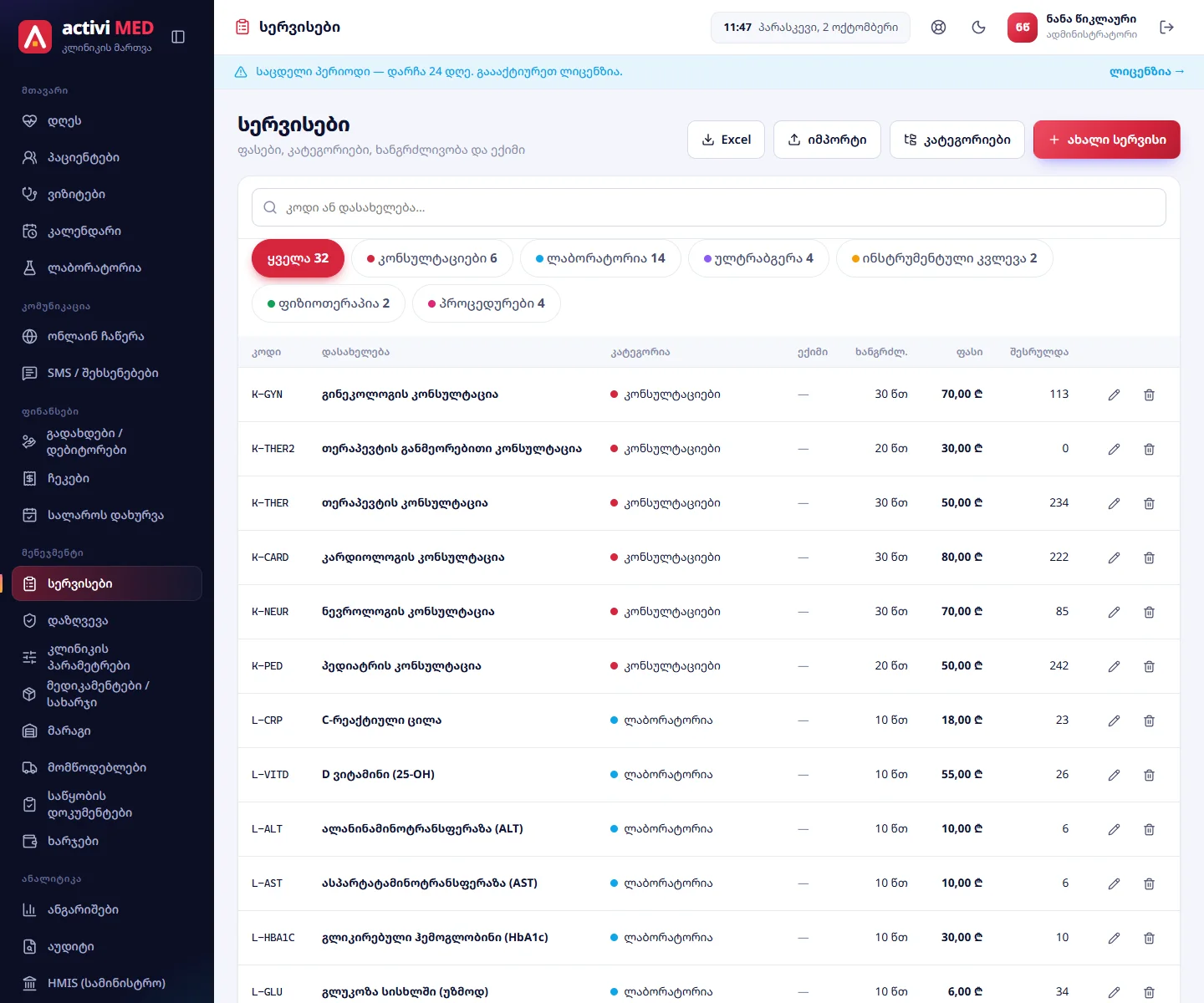Image resolution: width=1204 pixels, height=1003 pixels.
Task: Edit the L-VITD service
Action: (1114, 775)
